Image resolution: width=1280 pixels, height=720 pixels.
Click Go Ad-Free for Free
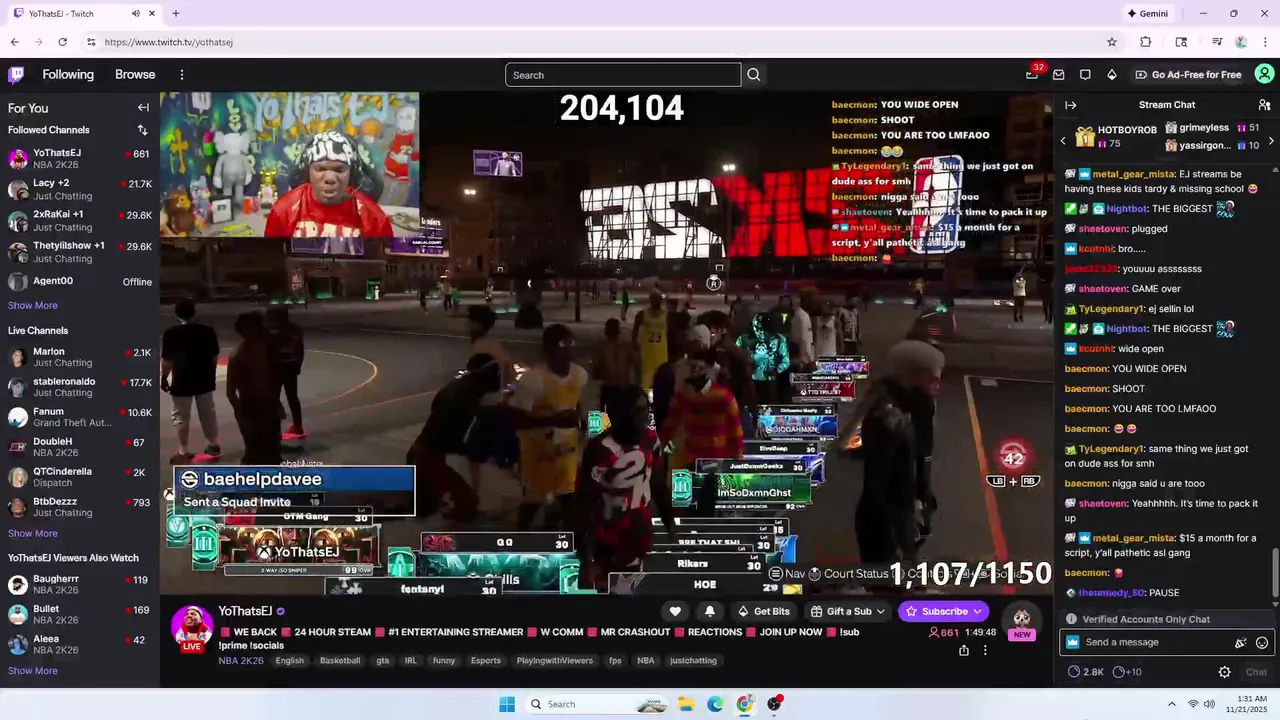[x=1188, y=75]
